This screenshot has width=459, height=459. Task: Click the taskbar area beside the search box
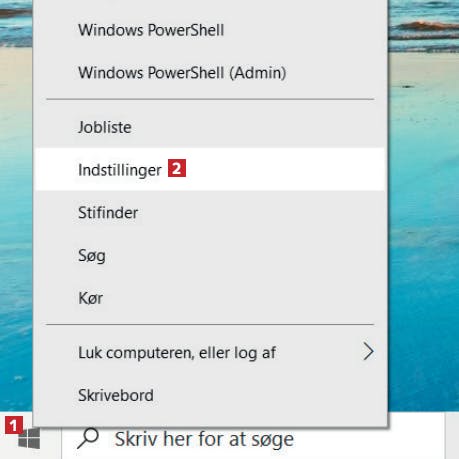(x=452, y=436)
